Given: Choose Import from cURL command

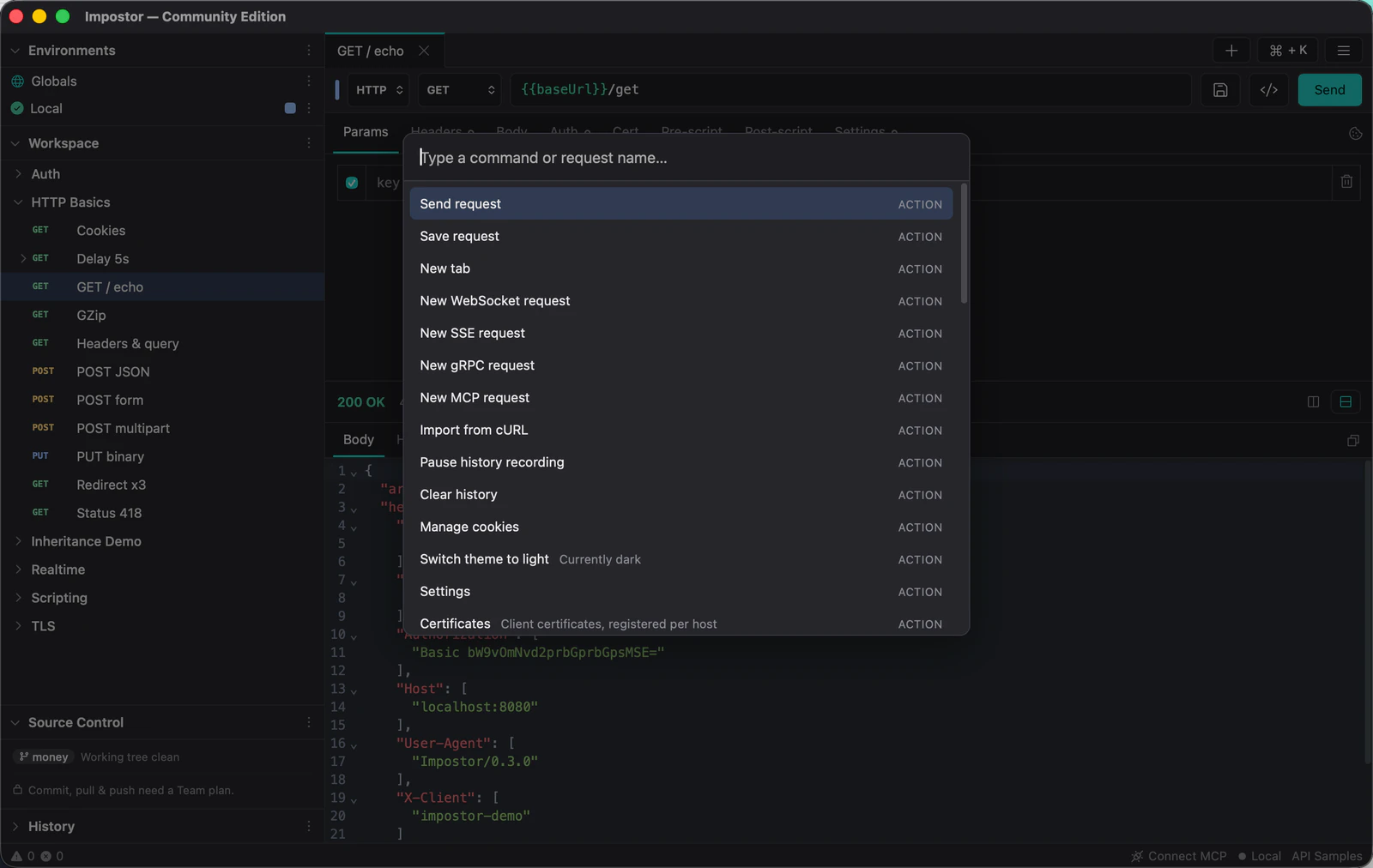Looking at the screenshot, I should tap(680, 431).
